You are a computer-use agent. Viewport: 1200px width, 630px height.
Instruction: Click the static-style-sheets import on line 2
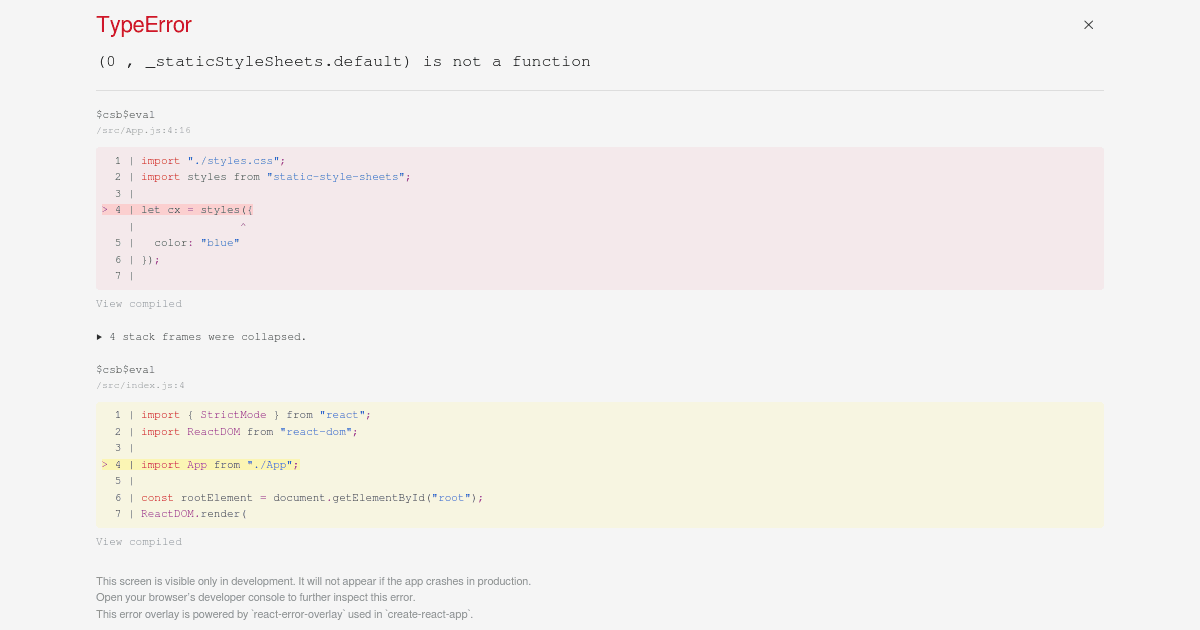point(334,177)
